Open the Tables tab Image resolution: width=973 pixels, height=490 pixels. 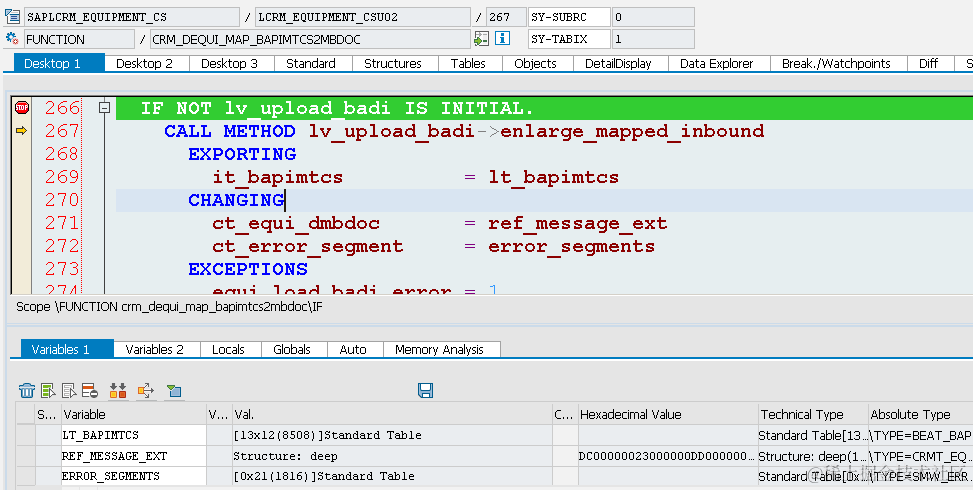(468, 63)
